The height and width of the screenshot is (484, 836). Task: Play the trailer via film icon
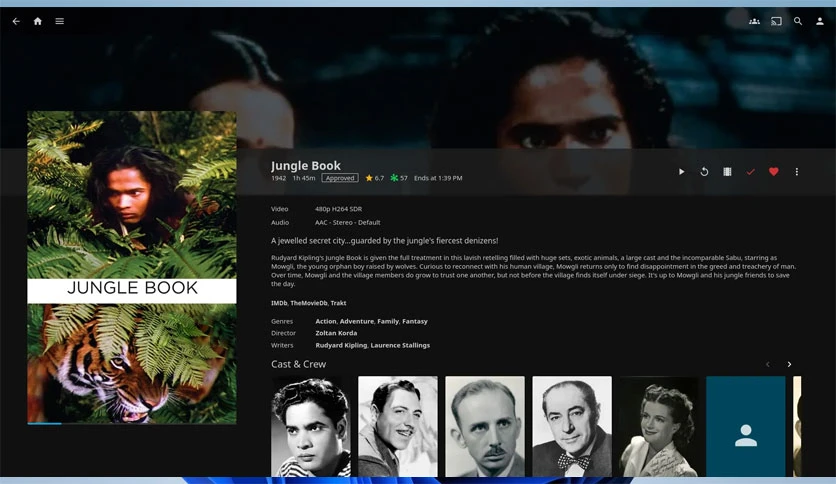click(727, 172)
